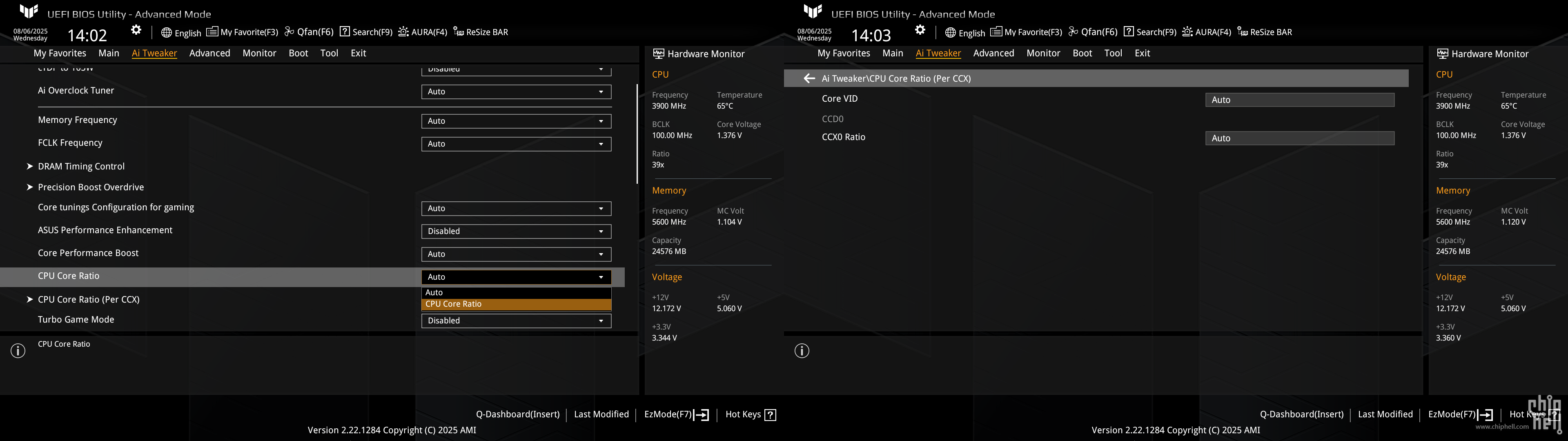
Task: Open Boot tab in right window
Action: point(1082,53)
